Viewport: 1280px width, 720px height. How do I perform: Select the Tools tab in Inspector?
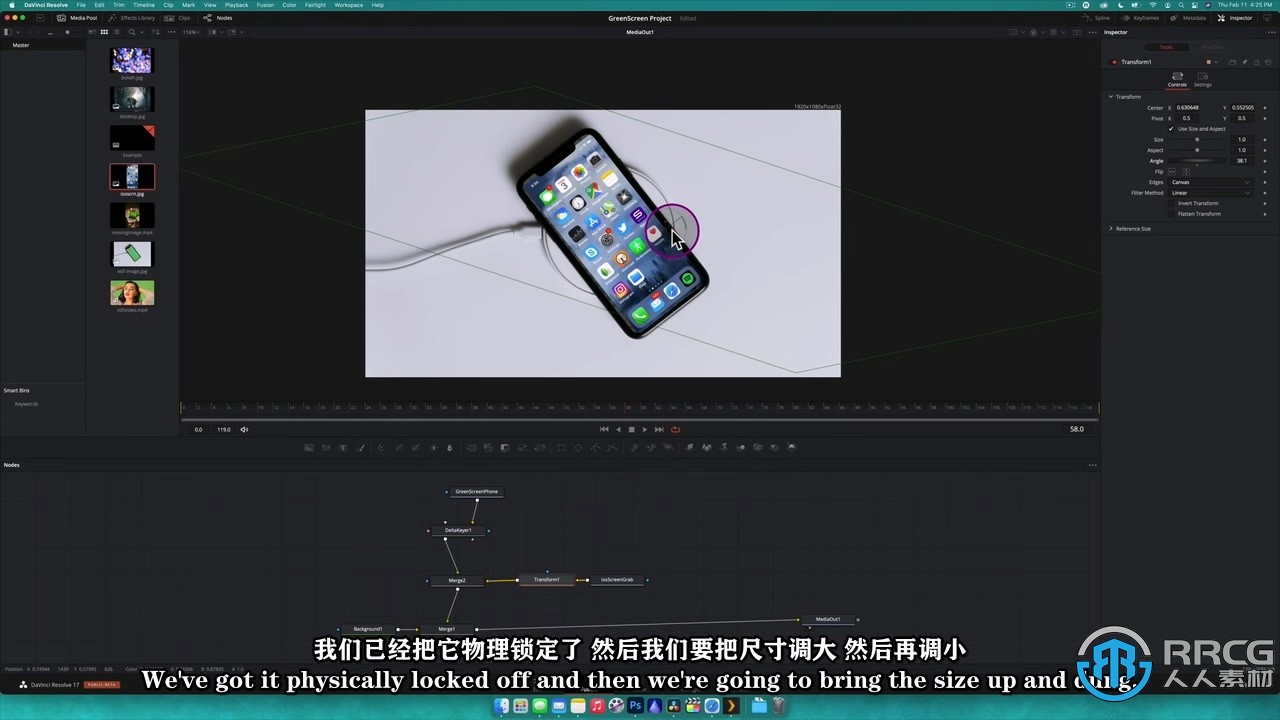[1166, 47]
